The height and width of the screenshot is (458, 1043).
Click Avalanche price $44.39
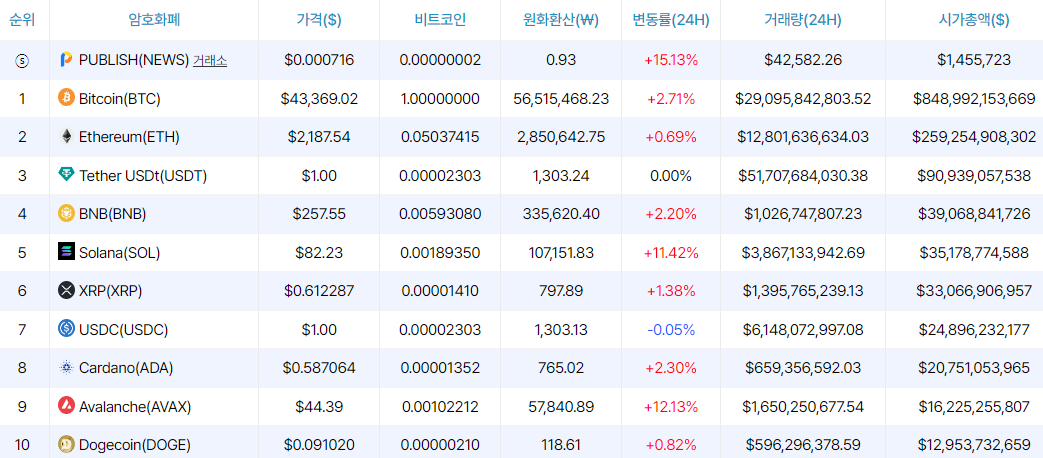click(319, 406)
